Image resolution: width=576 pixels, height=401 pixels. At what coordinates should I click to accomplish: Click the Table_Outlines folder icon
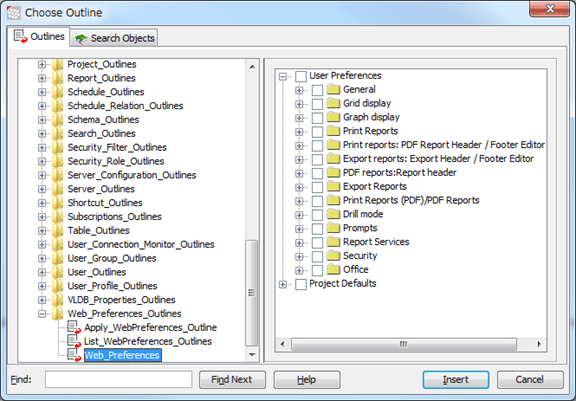tap(58, 231)
